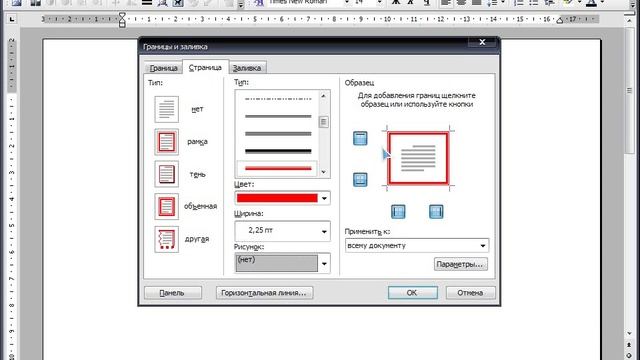Select the thick black line style

click(x=278, y=151)
